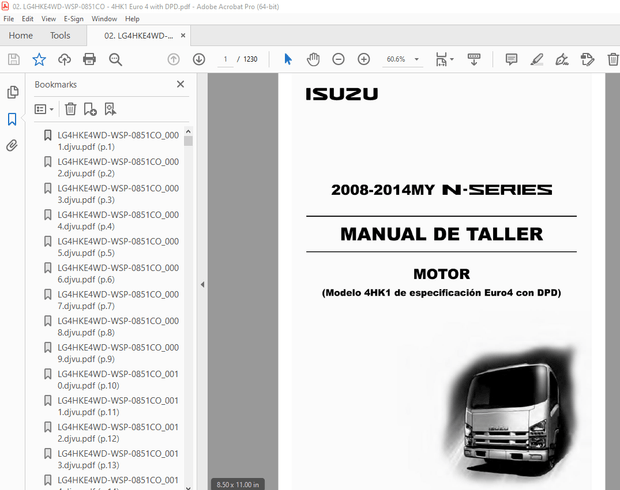Open bookmarks options list dropdown
620x490 pixels.
(44, 109)
